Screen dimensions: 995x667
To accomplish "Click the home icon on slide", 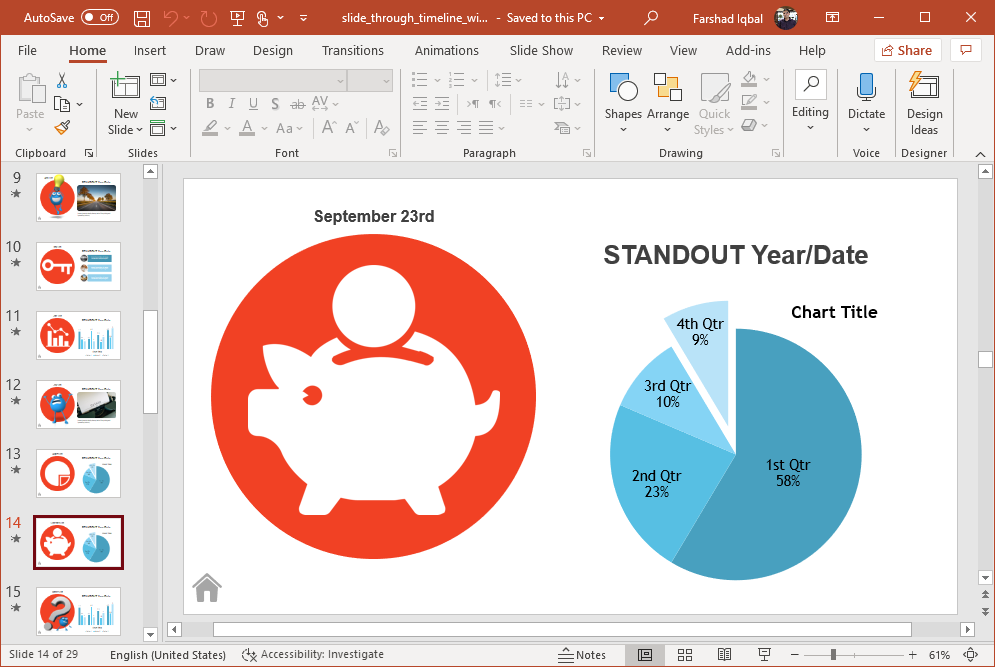I will [x=207, y=588].
